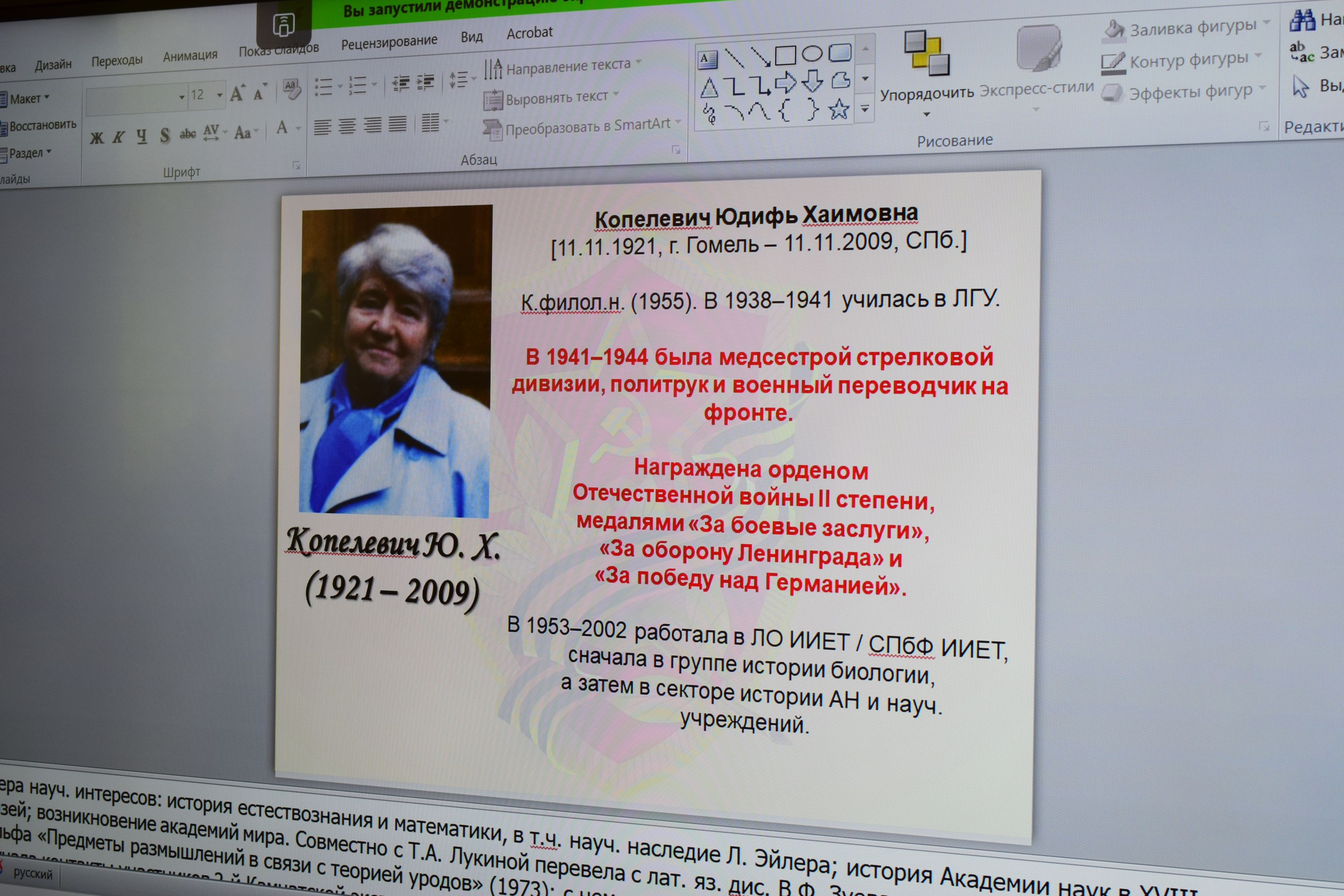This screenshot has width=1344, height=896.
Task: Select the elbow arrow connector shape
Action: (x=760, y=85)
